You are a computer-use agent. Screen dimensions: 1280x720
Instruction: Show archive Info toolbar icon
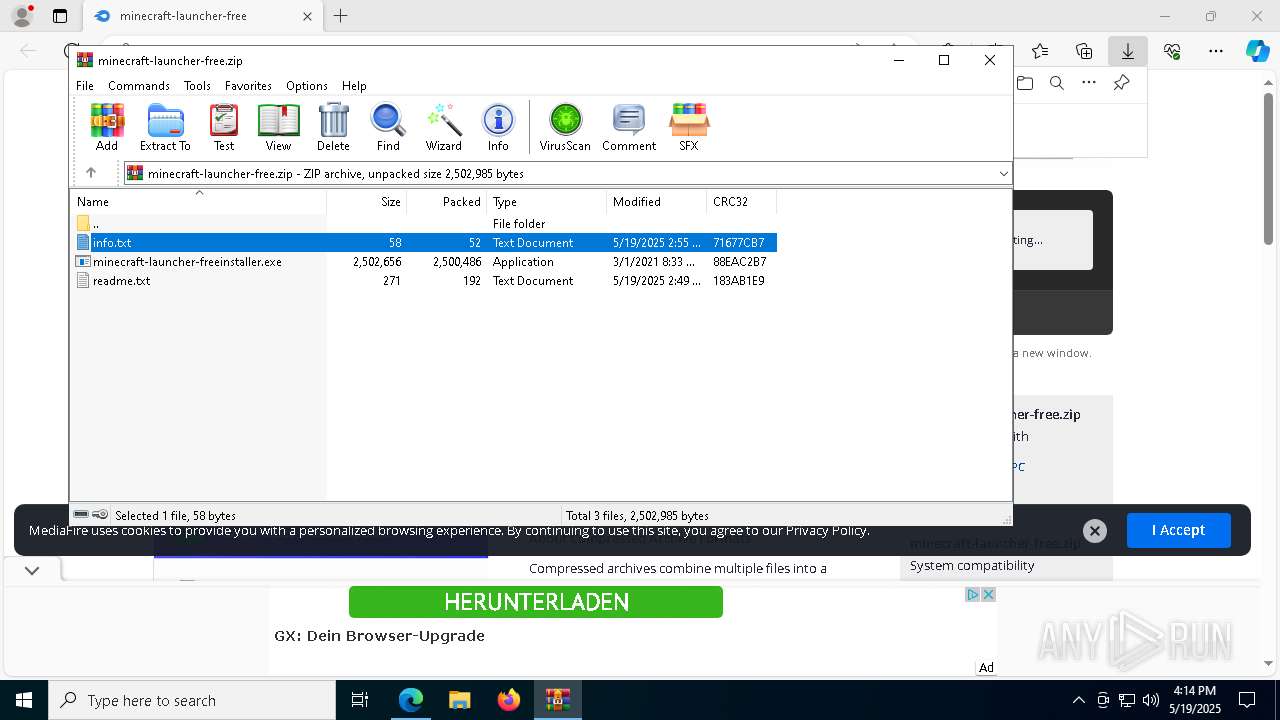tap(498, 127)
